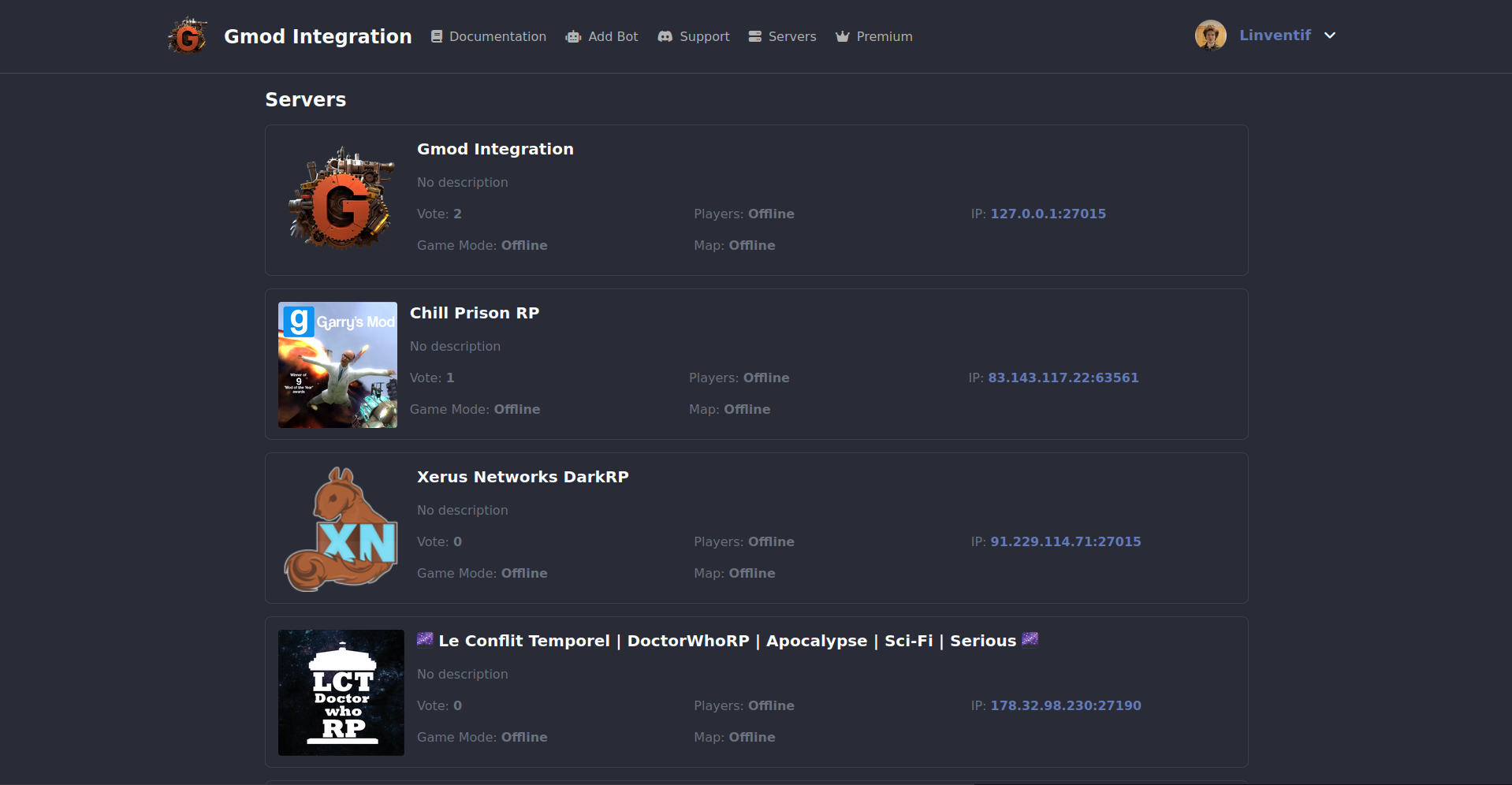The width and height of the screenshot is (1512, 785).
Task: Click 'No description' under Gmod Integration
Action: (463, 182)
